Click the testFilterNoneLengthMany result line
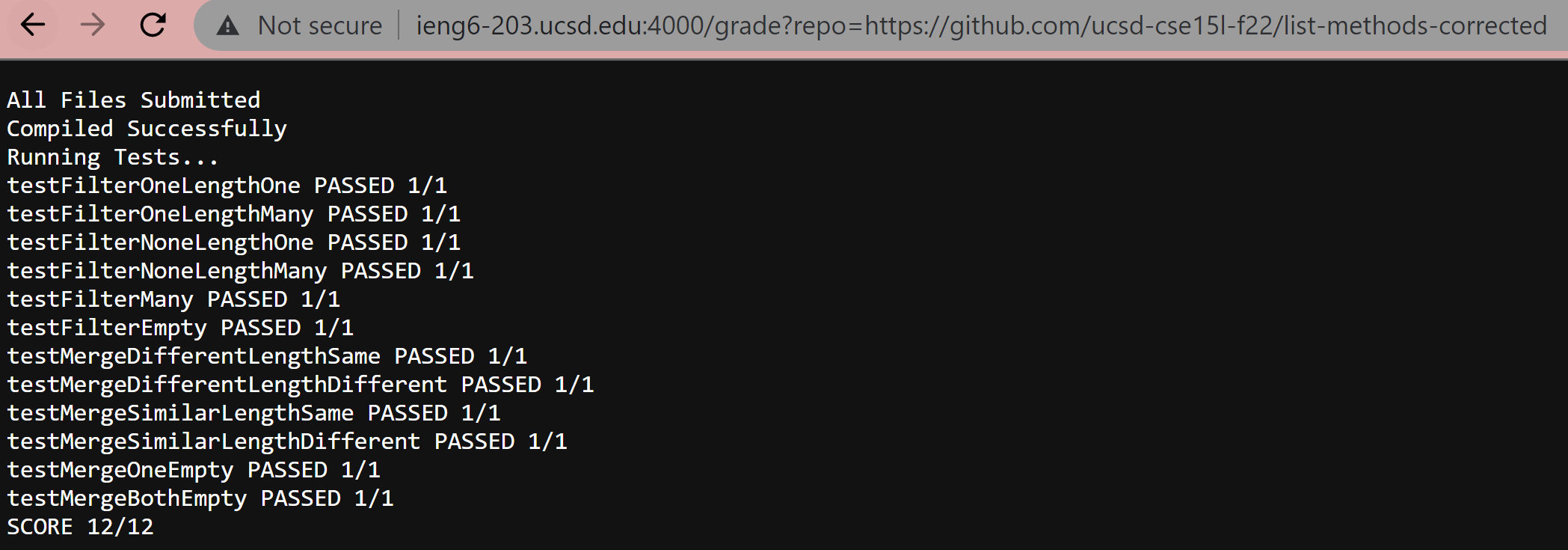Image resolution: width=1568 pixels, height=550 pixels. 240,271
